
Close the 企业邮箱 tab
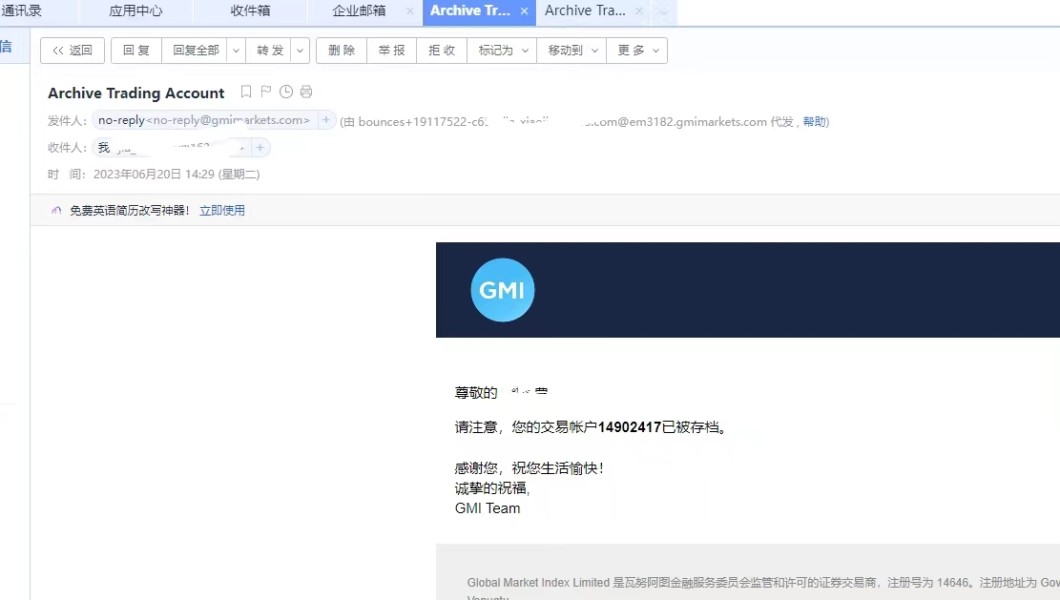click(410, 11)
